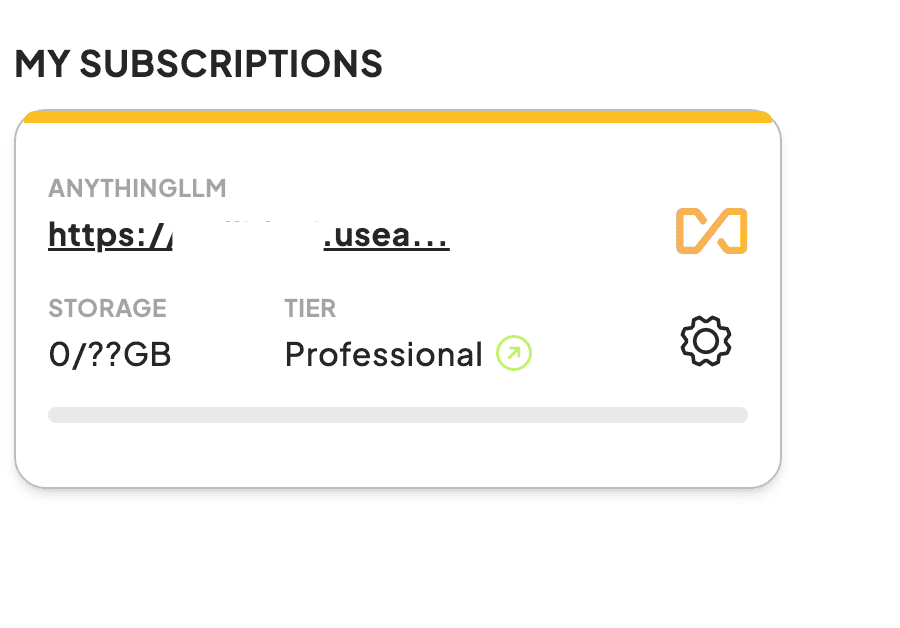
Task: Select the MY SUBSCRIPTIONS heading
Action: 199,64
